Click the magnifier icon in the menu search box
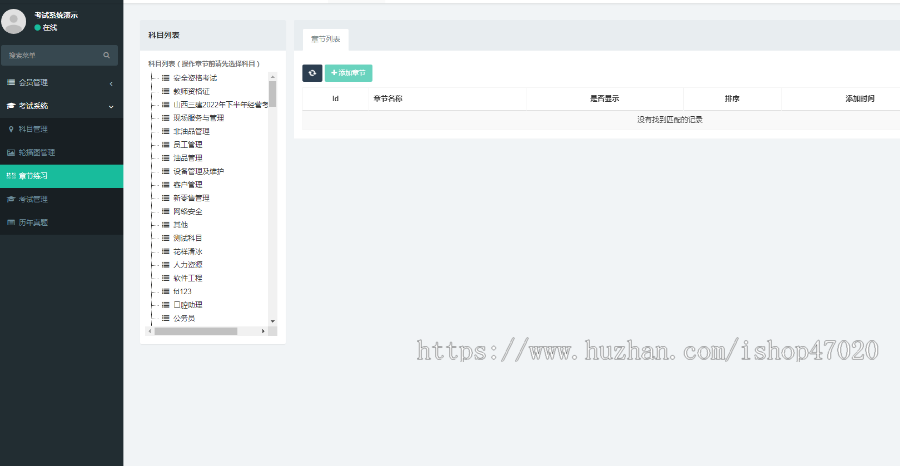This screenshot has width=900, height=466. 107,55
